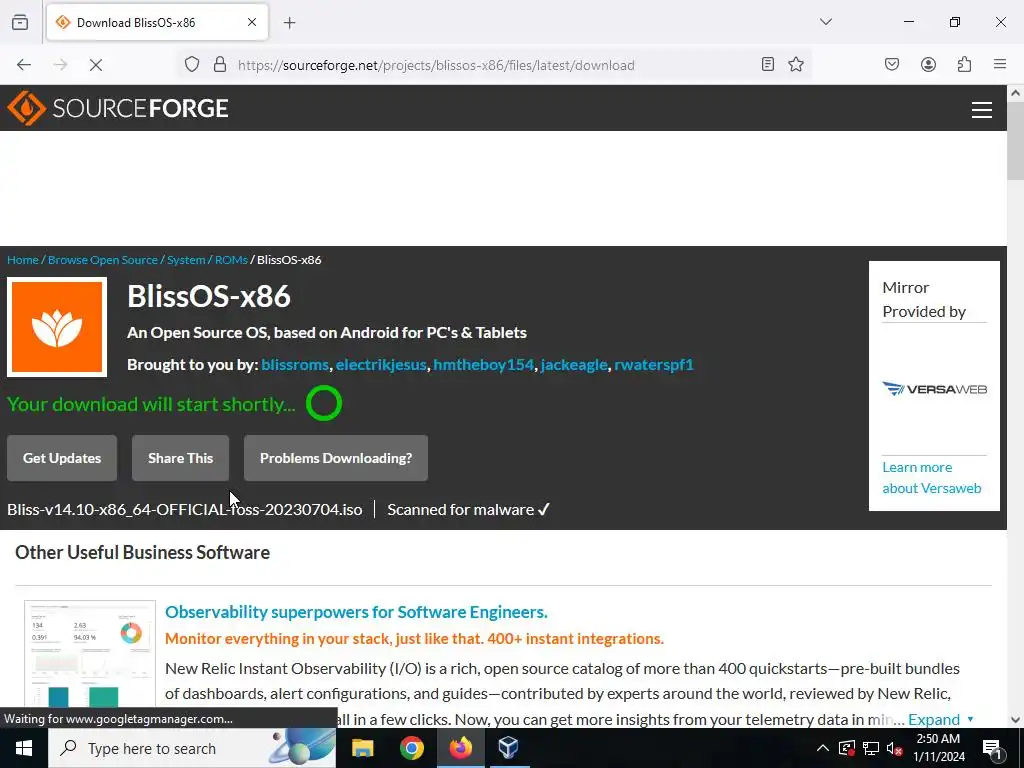The height and width of the screenshot is (768, 1024).
Task: Open Browse Open Source breadcrumb
Action: coord(103,260)
